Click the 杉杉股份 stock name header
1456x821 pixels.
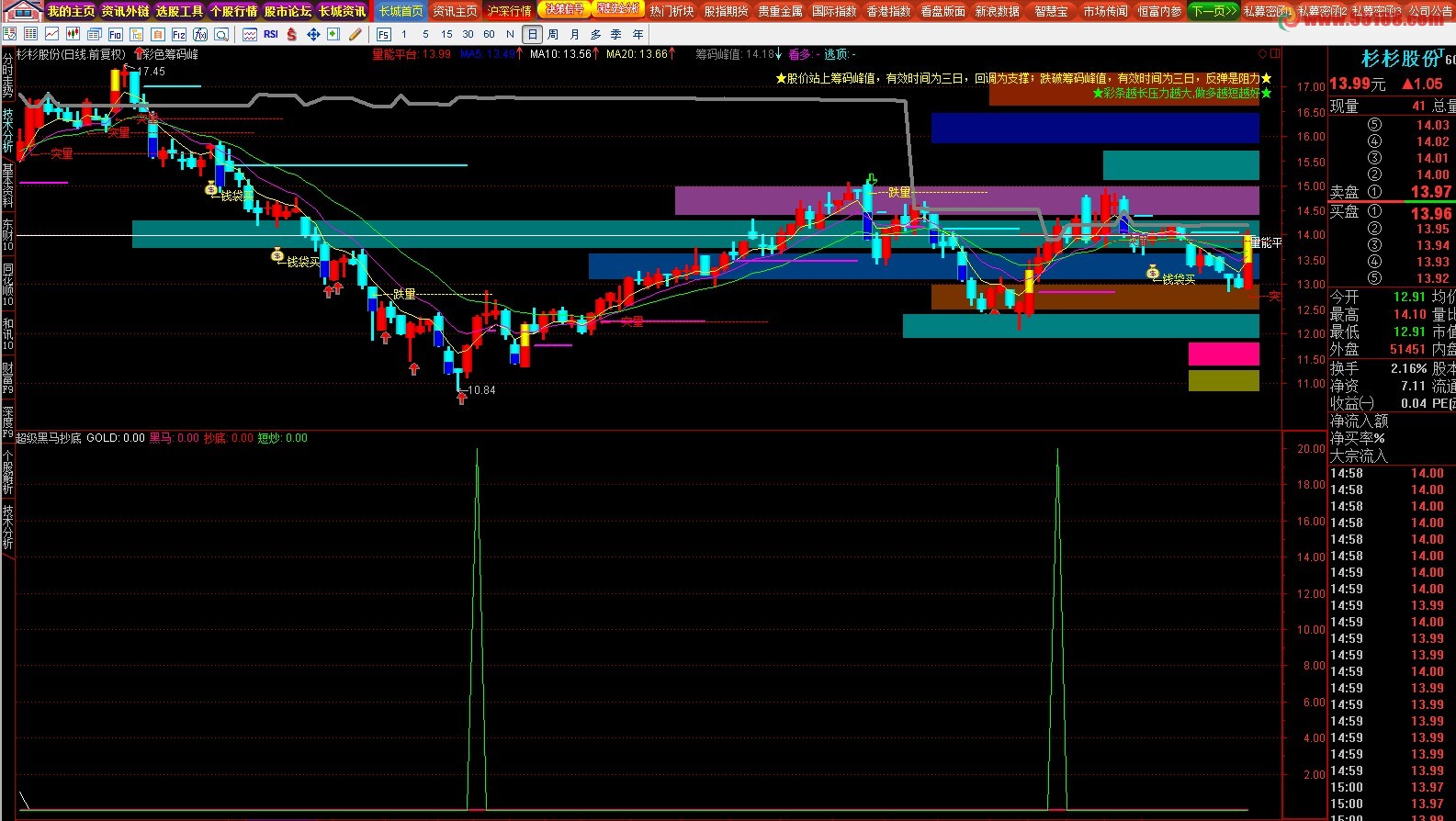(1402, 59)
